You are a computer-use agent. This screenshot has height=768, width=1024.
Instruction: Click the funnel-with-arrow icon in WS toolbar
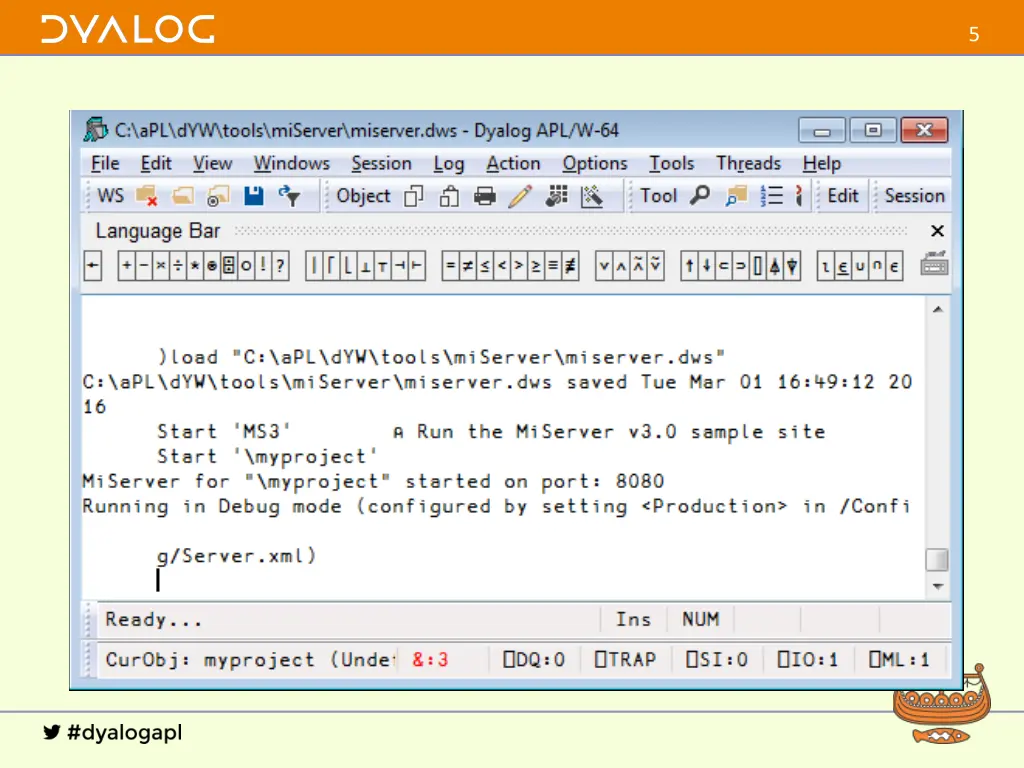289,196
